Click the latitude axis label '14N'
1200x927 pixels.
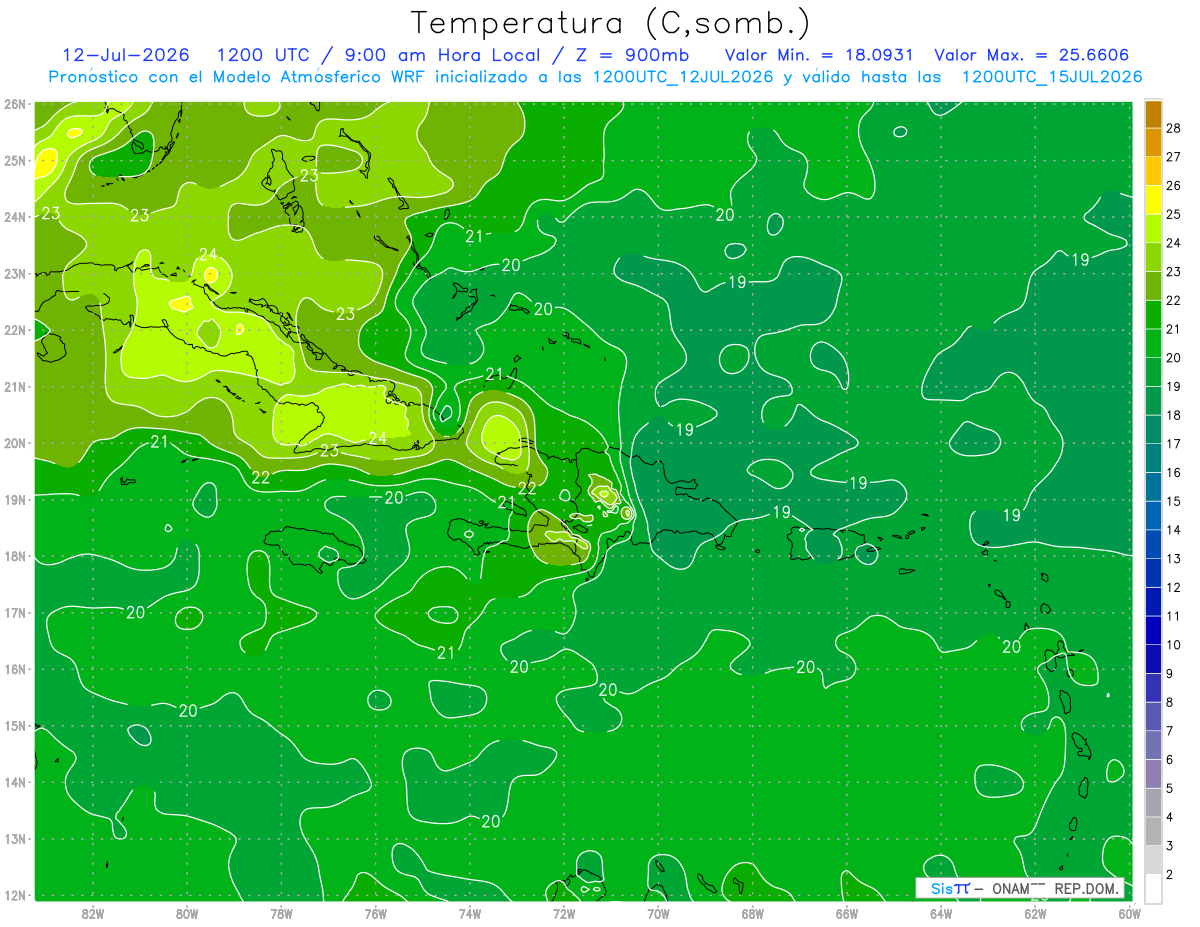coord(14,782)
